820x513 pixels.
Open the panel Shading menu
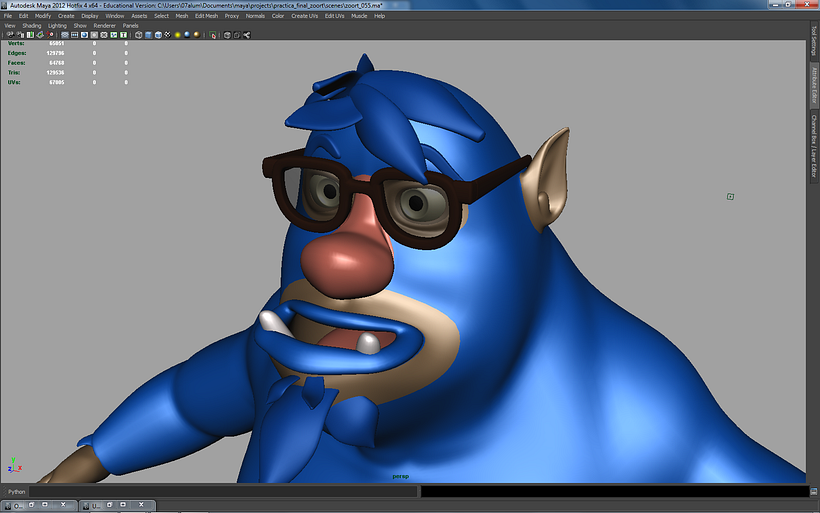[x=31, y=26]
